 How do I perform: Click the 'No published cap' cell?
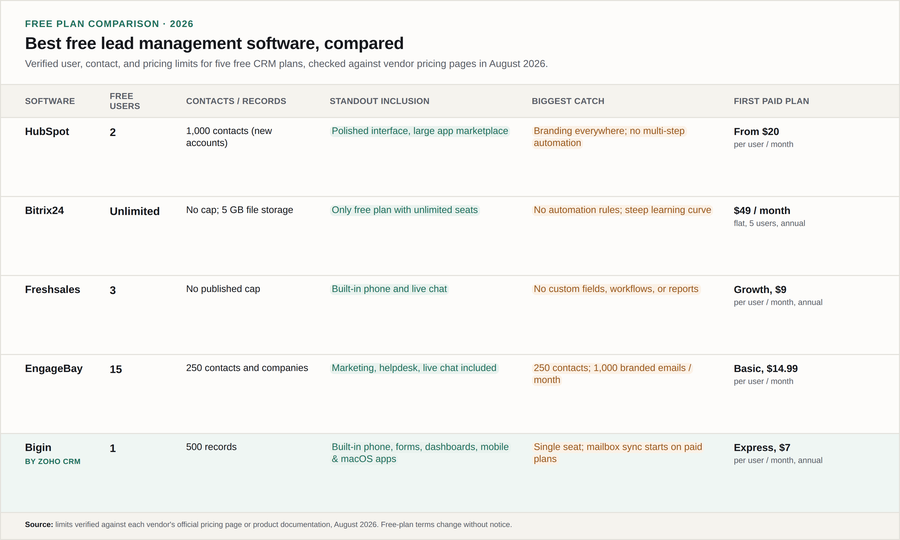[x=223, y=289]
